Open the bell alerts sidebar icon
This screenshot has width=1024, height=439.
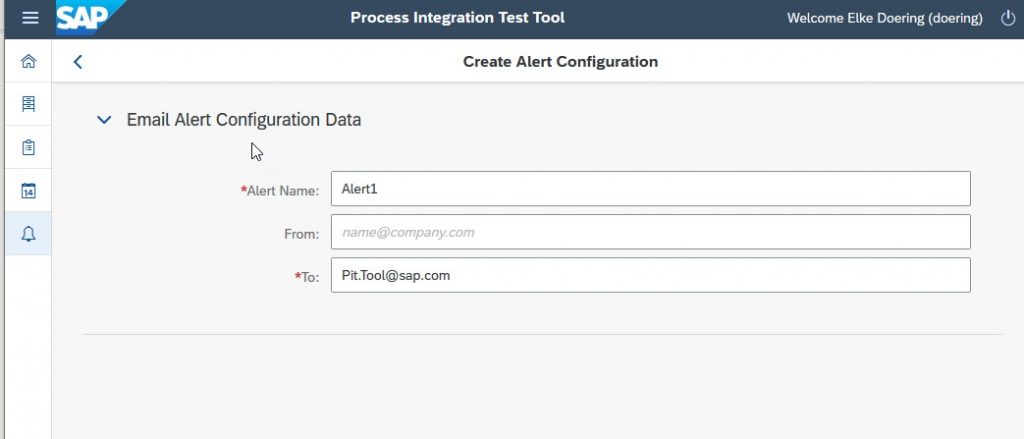coord(28,234)
